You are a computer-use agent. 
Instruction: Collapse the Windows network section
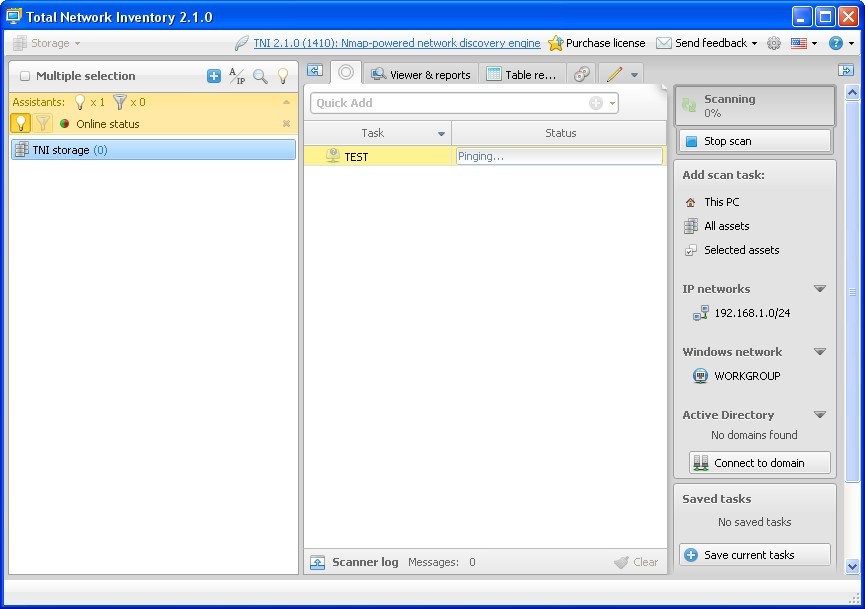820,351
